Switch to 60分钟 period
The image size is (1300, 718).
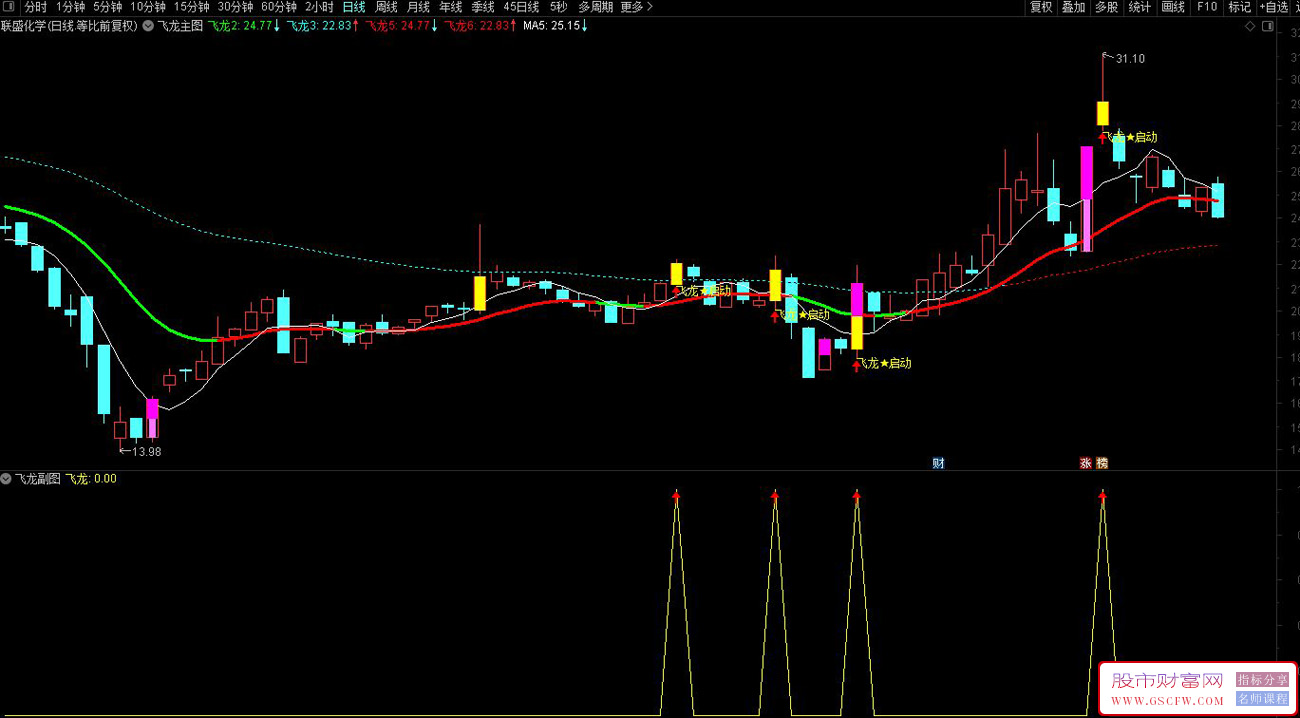279,7
